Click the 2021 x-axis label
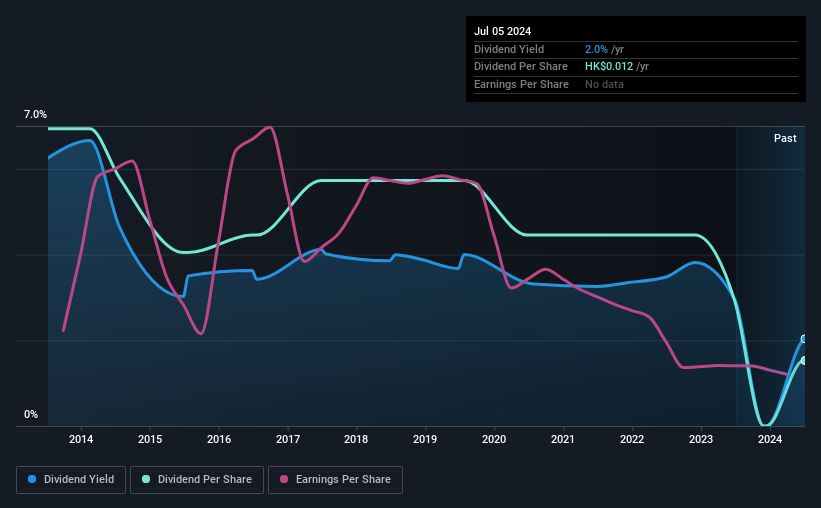Screen dimensions: 821x508 pyautogui.click(x=563, y=439)
